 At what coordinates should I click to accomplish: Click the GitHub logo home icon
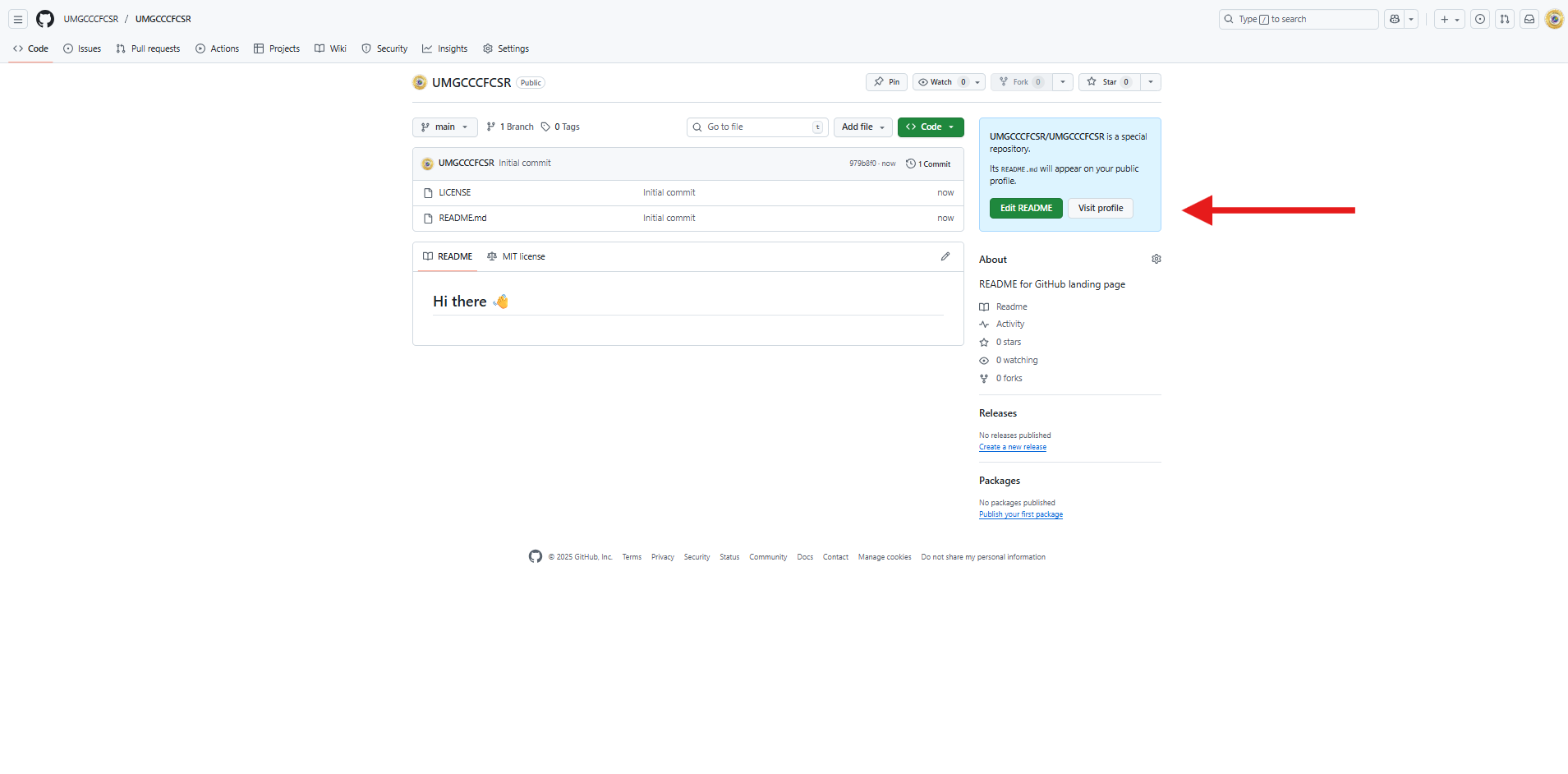[45, 19]
